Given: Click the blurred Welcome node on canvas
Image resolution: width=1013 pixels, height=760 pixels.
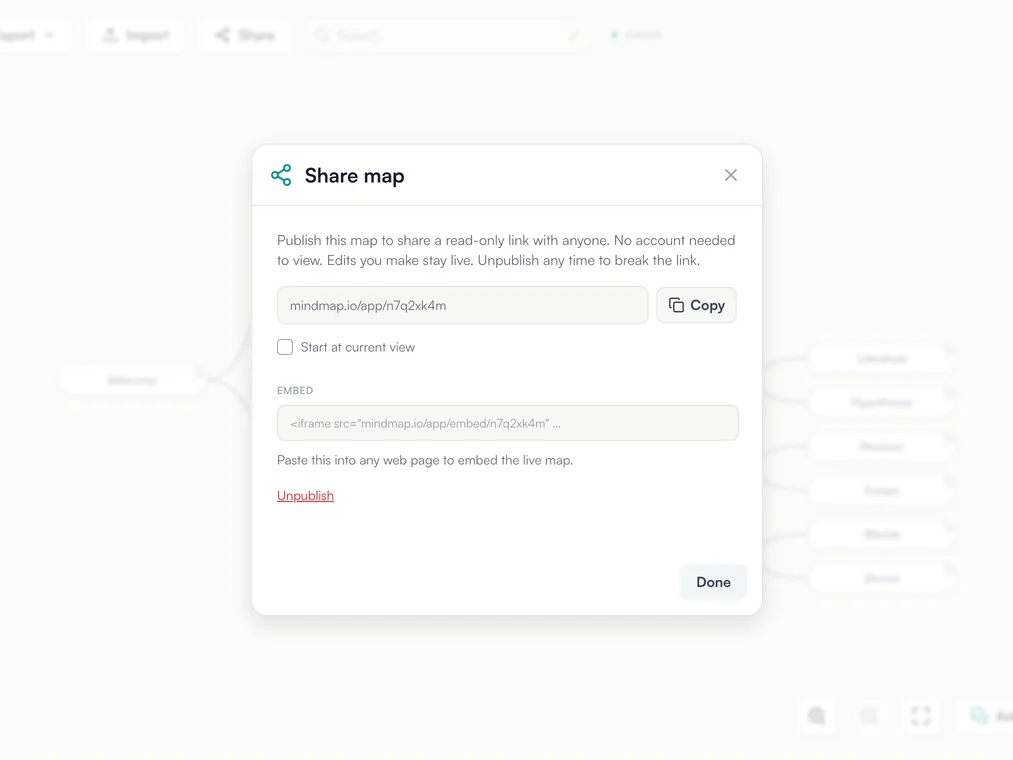Looking at the screenshot, I should pyautogui.click(x=132, y=380).
